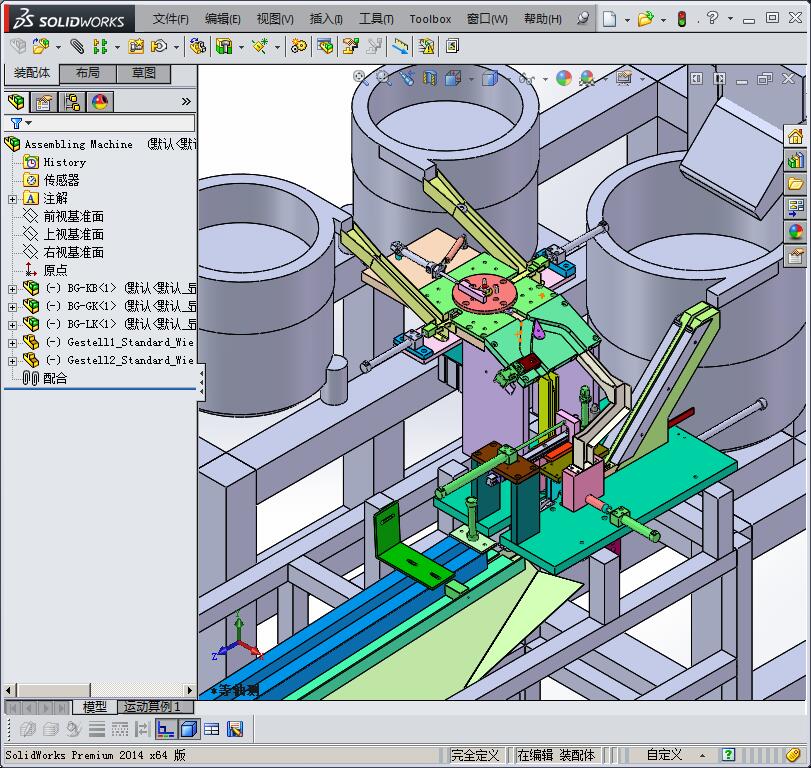Toggle the 2D/3D layout icon in bottom toolbar
Viewport: 811px width, 768px height.
(x=165, y=729)
